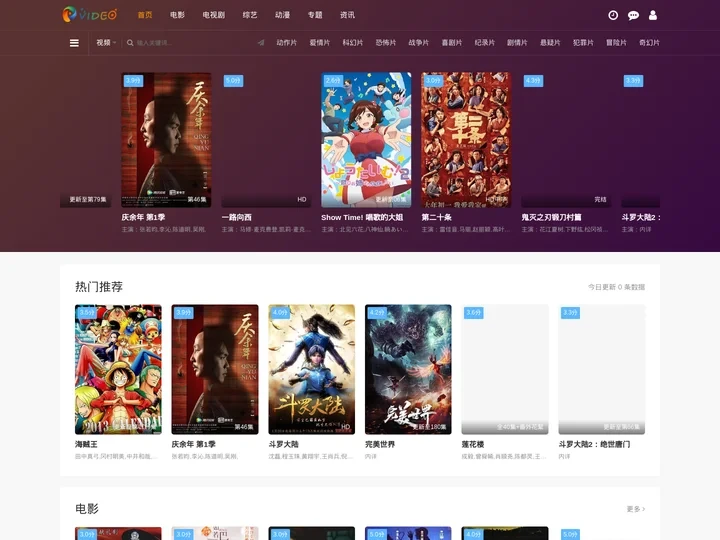Go to the 首页 tab
Viewport: 720px width, 540px height.
click(x=145, y=15)
